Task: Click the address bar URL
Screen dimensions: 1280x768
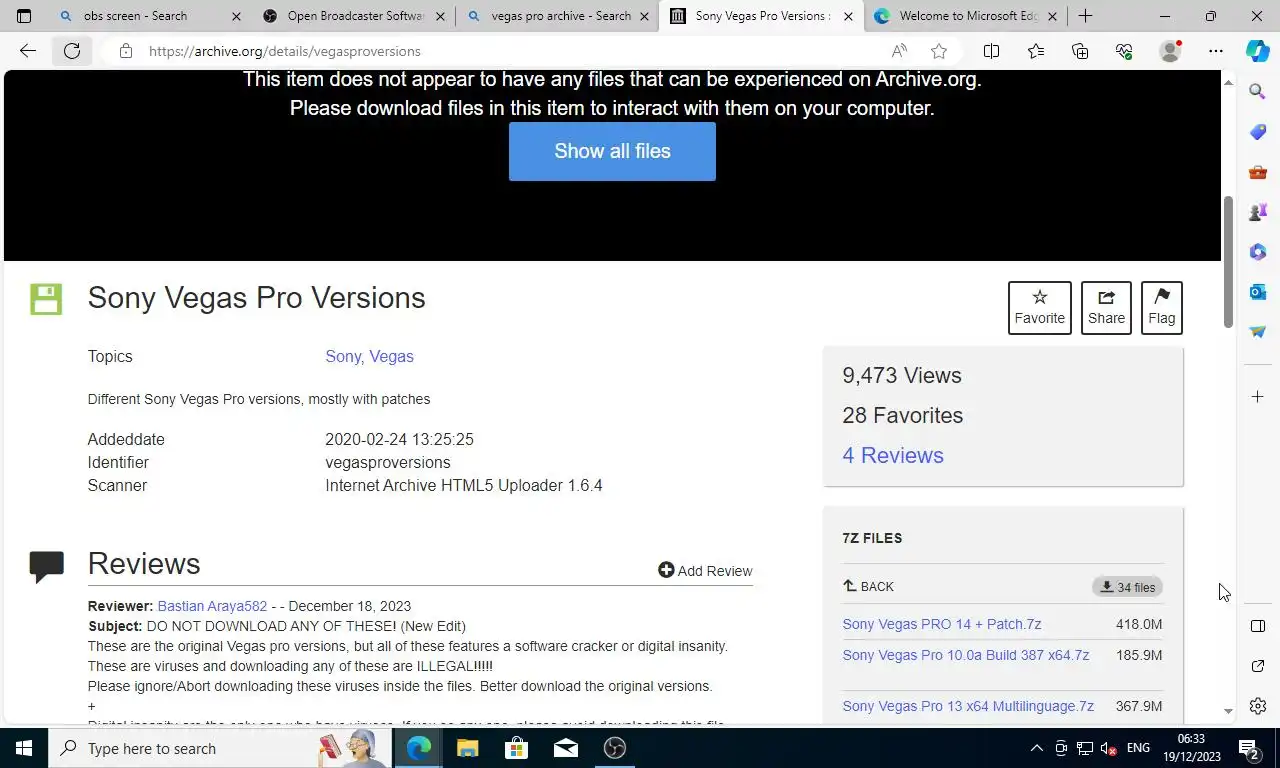Action: [x=285, y=51]
